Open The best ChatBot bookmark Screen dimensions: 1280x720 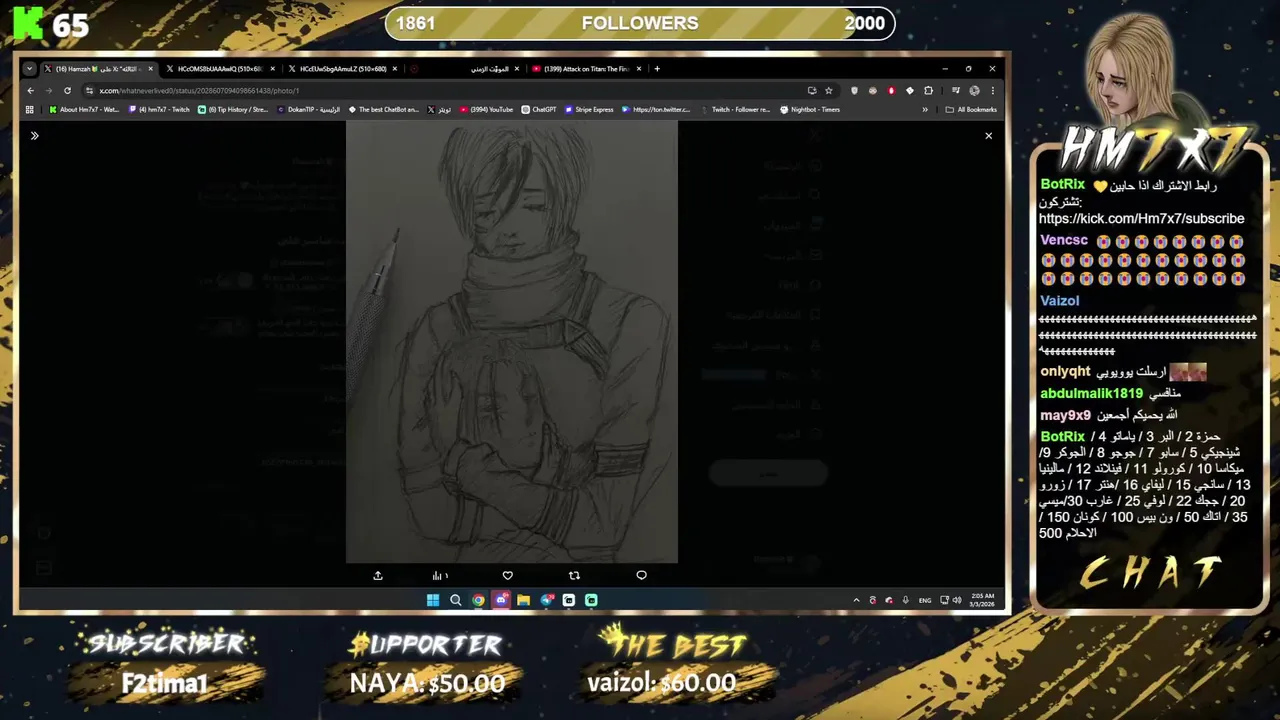384,110
